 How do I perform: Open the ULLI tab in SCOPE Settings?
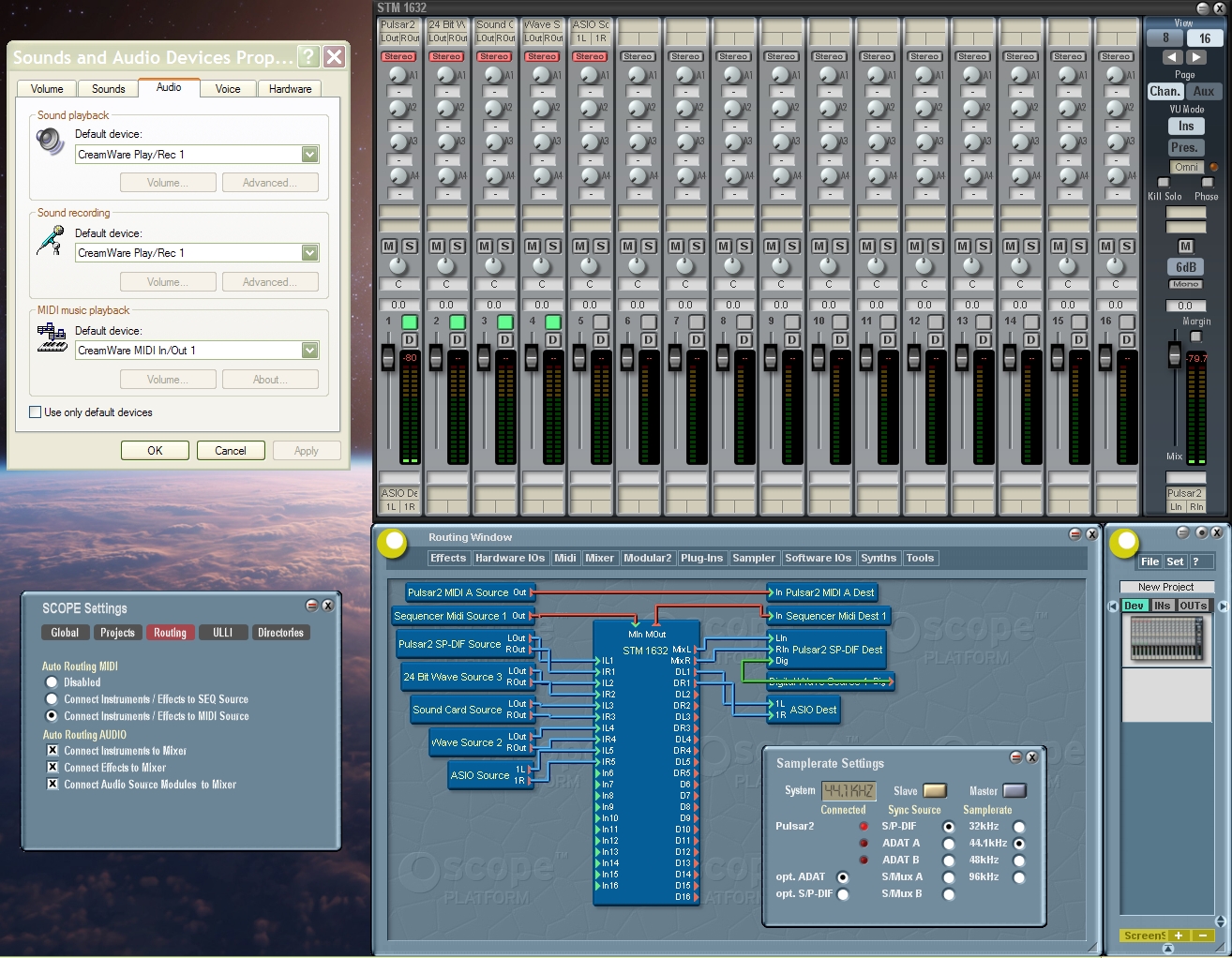point(223,633)
